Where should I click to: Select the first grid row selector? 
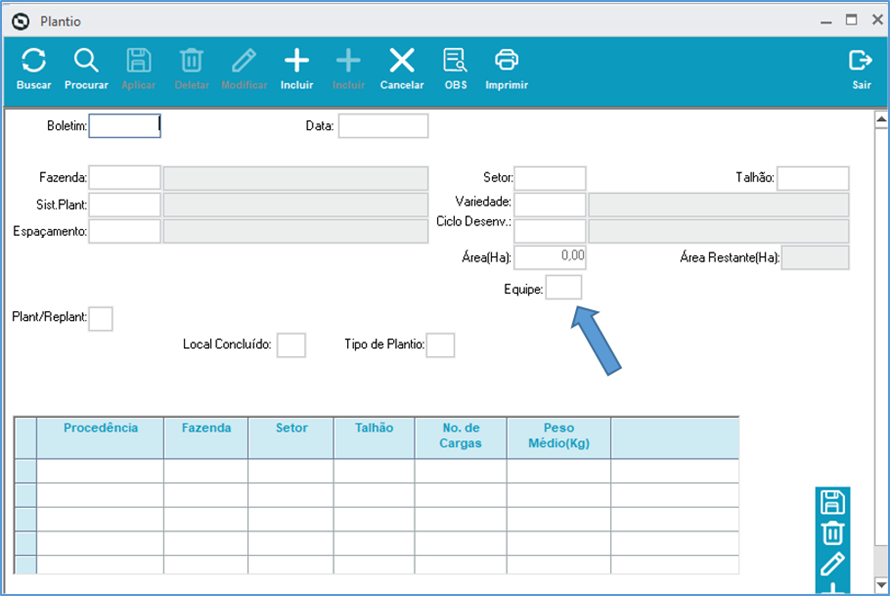point(26,471)
